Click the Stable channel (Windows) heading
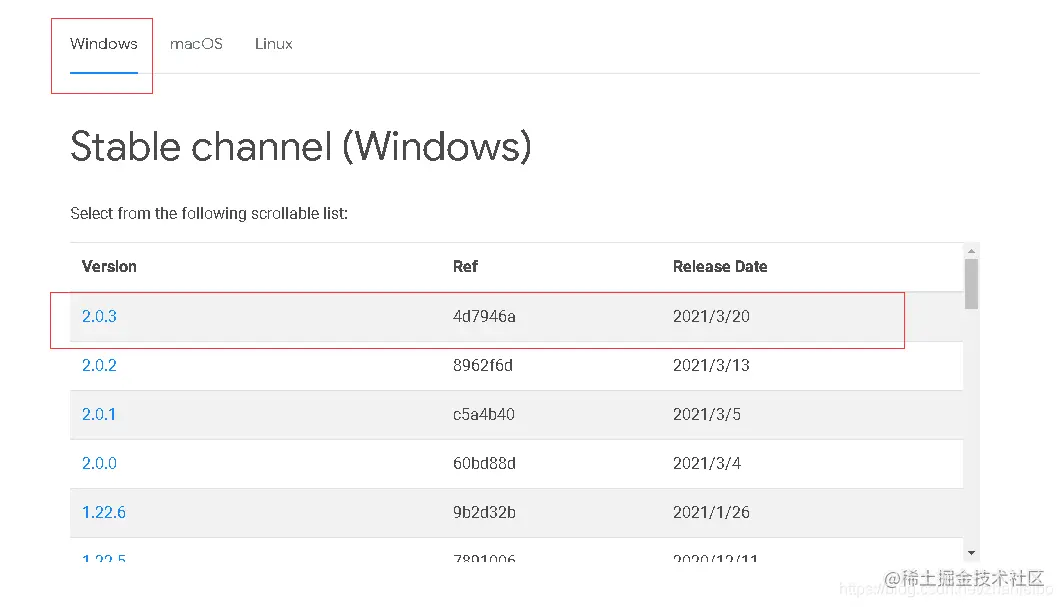 (x=300, y=147)
